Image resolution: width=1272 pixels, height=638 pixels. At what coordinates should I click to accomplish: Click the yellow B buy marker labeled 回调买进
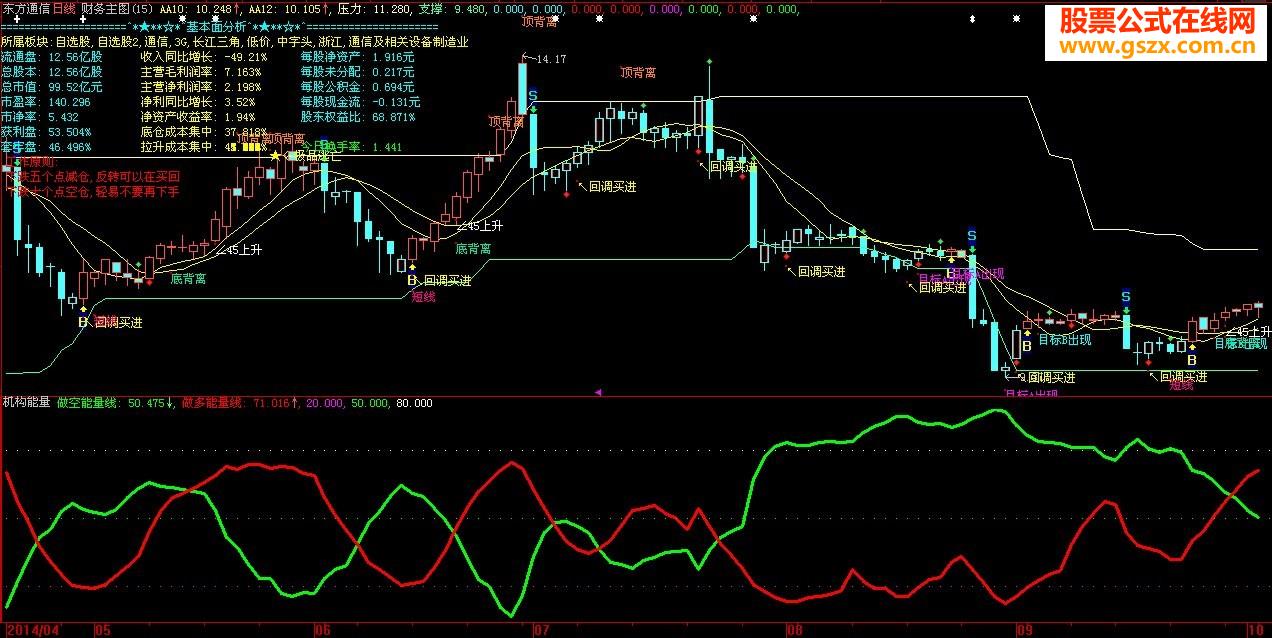[x=412, y=281]
